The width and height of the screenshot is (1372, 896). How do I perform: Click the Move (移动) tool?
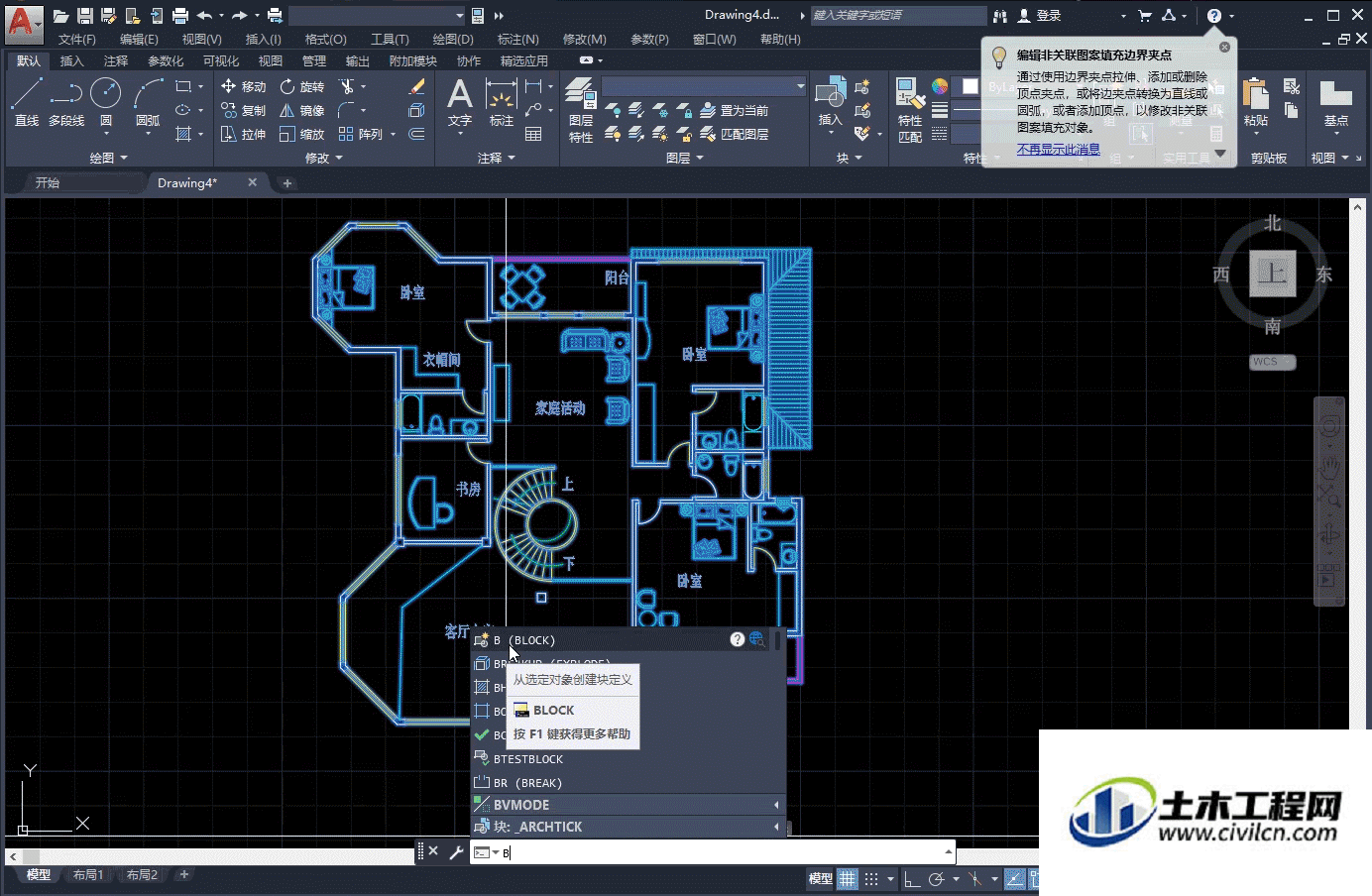pos(243,86)
